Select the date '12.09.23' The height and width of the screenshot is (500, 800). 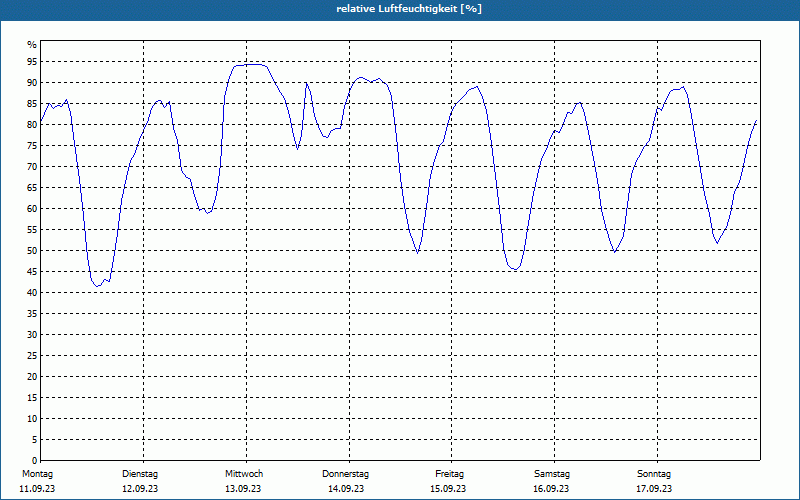pos(140,489)
